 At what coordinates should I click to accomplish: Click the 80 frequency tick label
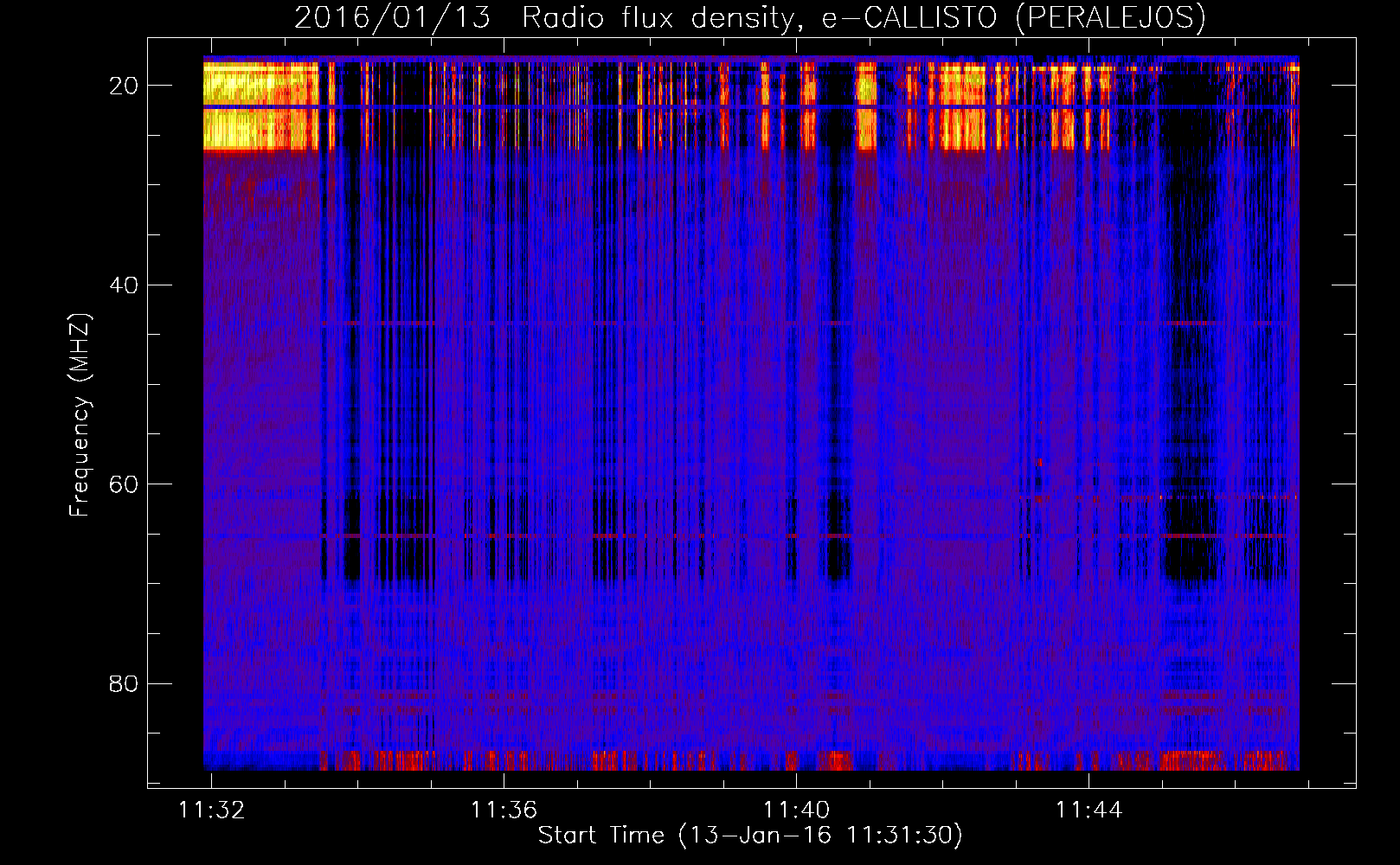point(125,684)
